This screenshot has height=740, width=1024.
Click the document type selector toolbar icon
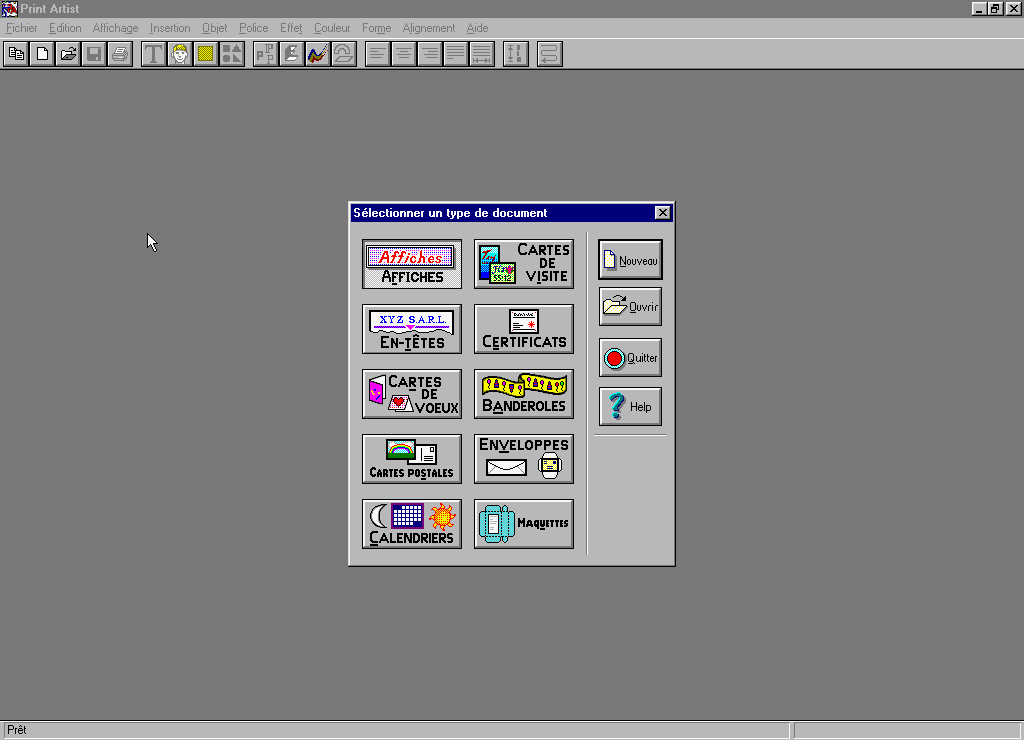[x=16, y=54]
